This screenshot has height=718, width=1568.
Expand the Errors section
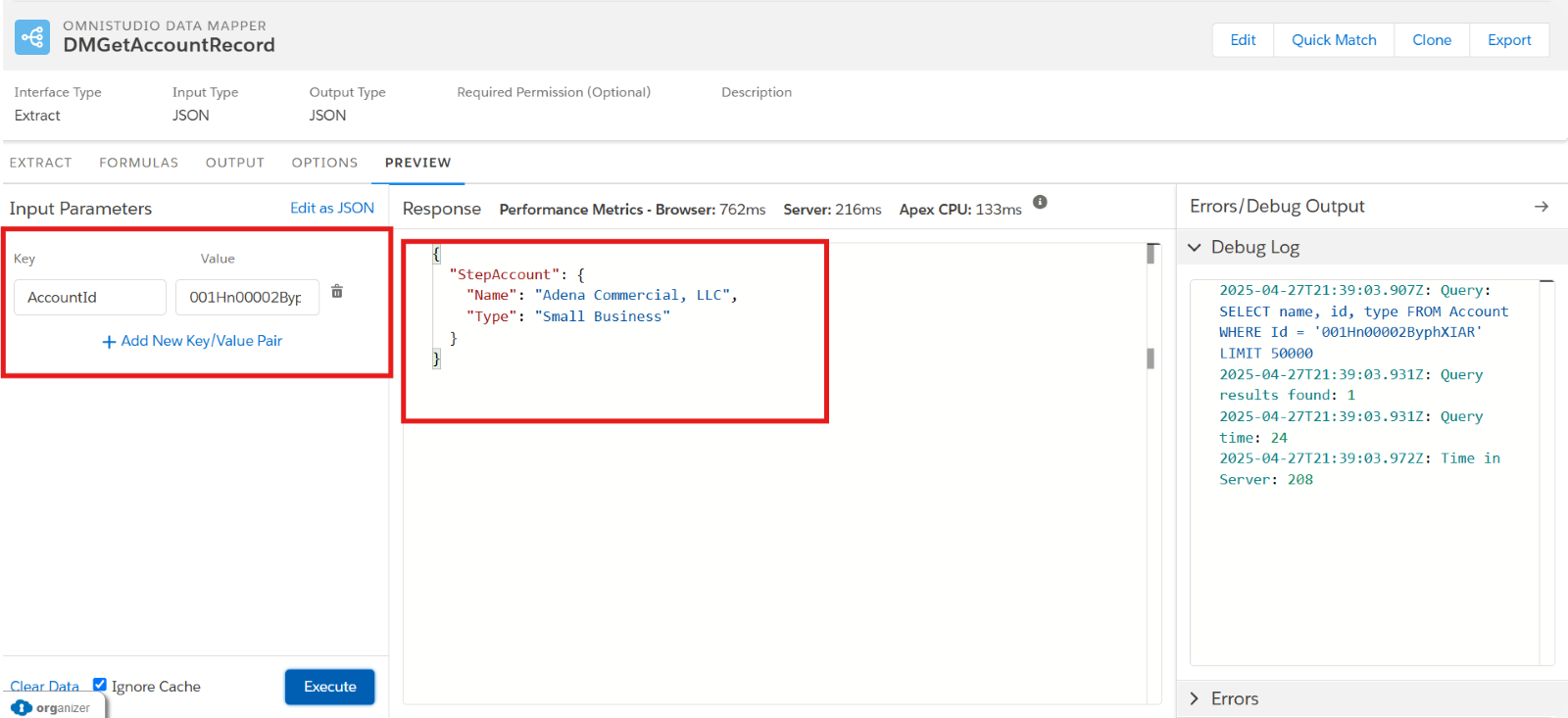pyautogui.click(x=1195, y=698)
